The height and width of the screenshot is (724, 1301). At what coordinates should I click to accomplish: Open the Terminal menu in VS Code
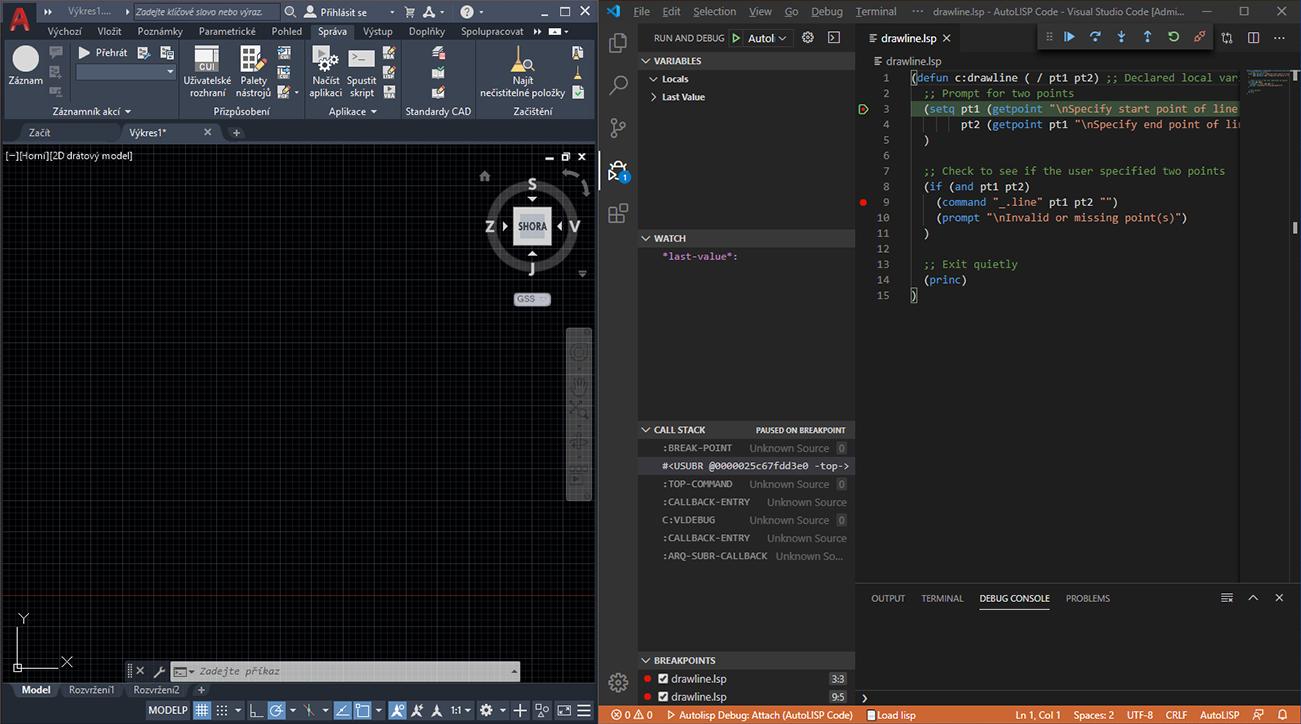pyautogui.click(x=876, y=12)
